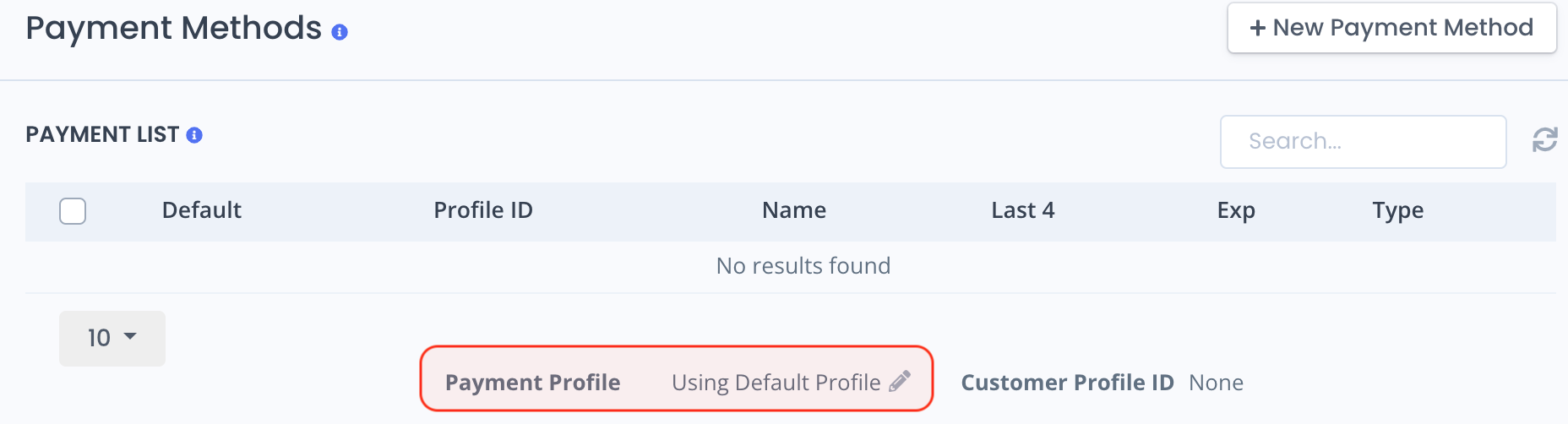Sort by the Exp column header
Screen dimensions: 1568x424
pos(1236,211)
